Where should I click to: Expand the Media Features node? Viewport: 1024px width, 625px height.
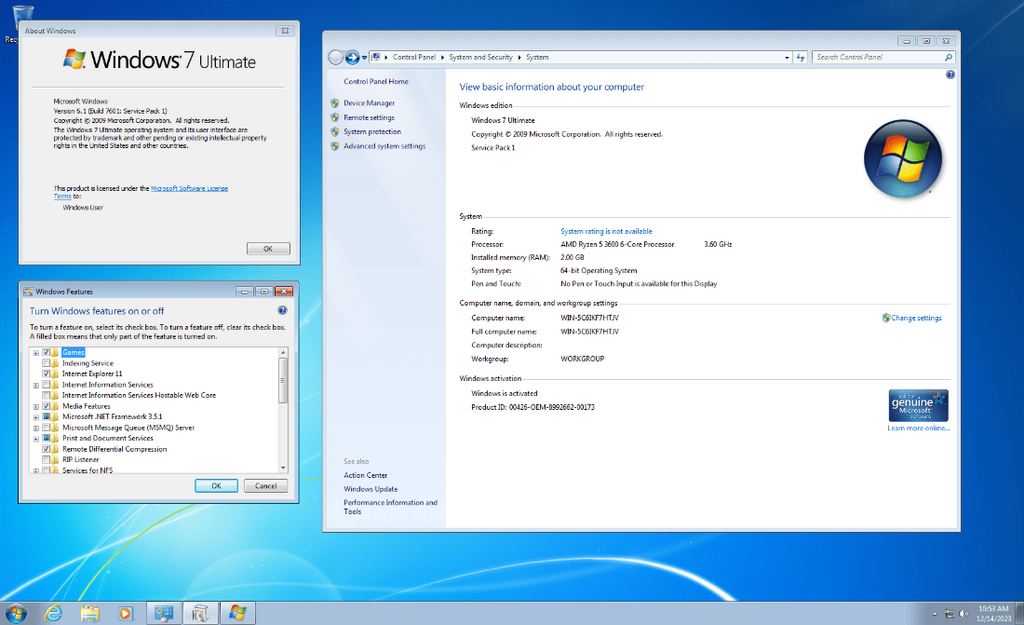[x=37, y=406]
